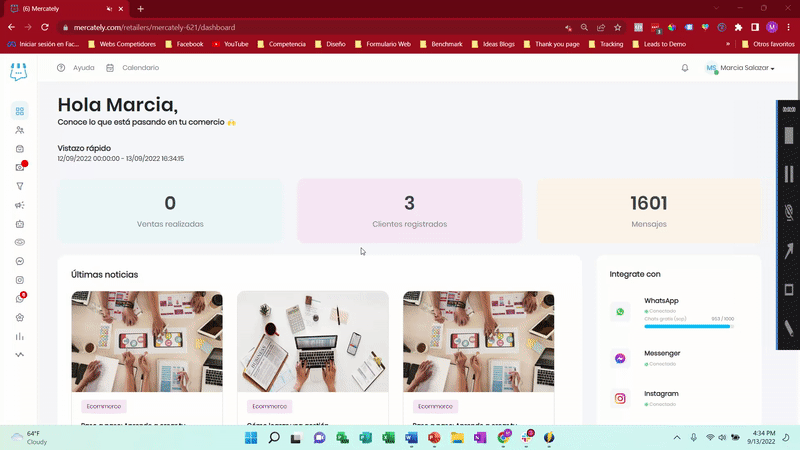Open the Mercately logo home

[18, 71]
